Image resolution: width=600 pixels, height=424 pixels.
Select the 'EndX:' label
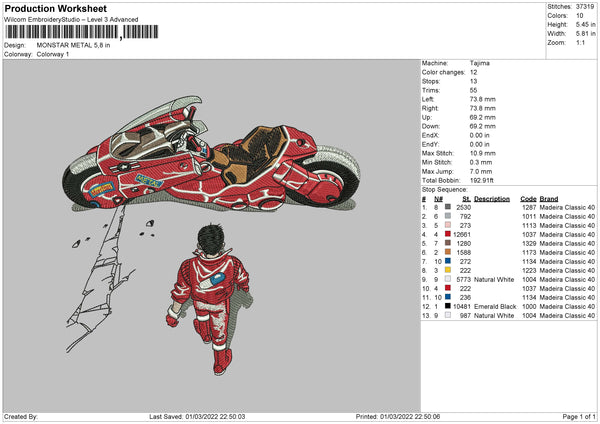430,135
